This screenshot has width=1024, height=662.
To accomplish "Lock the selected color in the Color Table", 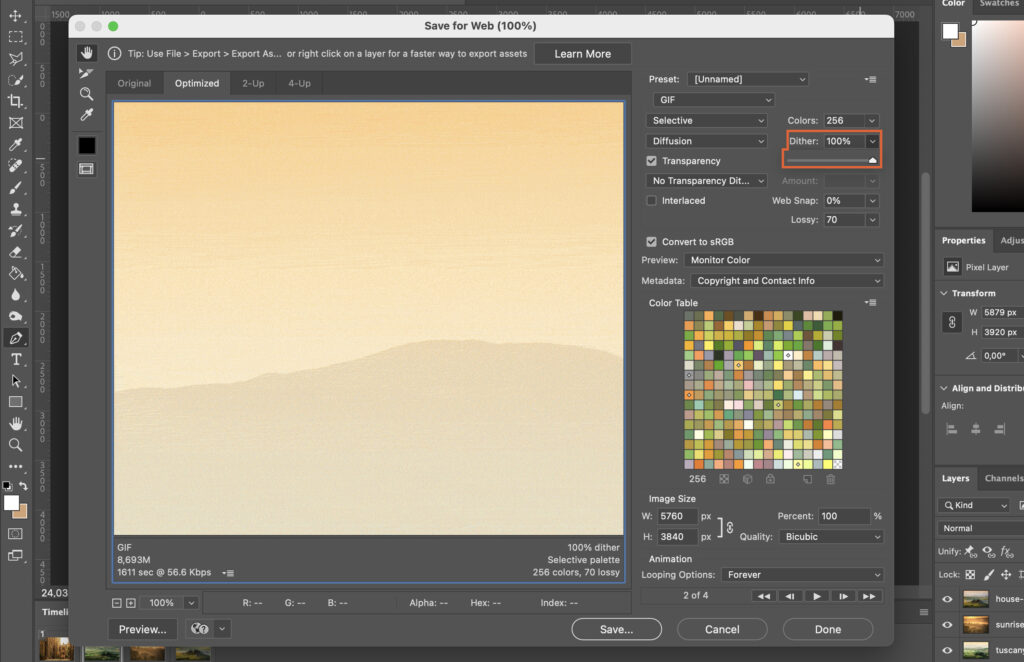I will (x=771, y=479).
